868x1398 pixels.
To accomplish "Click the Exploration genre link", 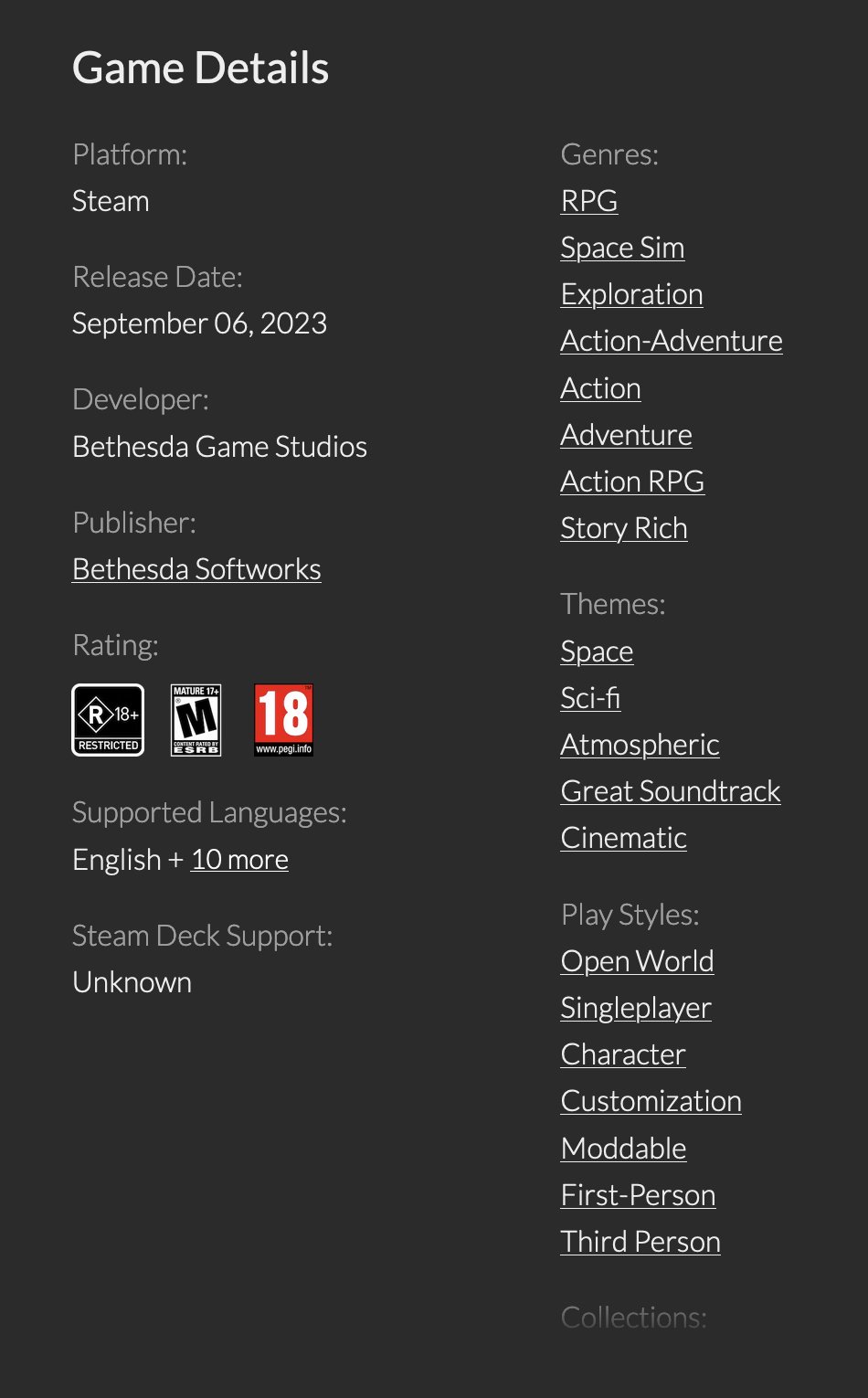I will [631, 293].
